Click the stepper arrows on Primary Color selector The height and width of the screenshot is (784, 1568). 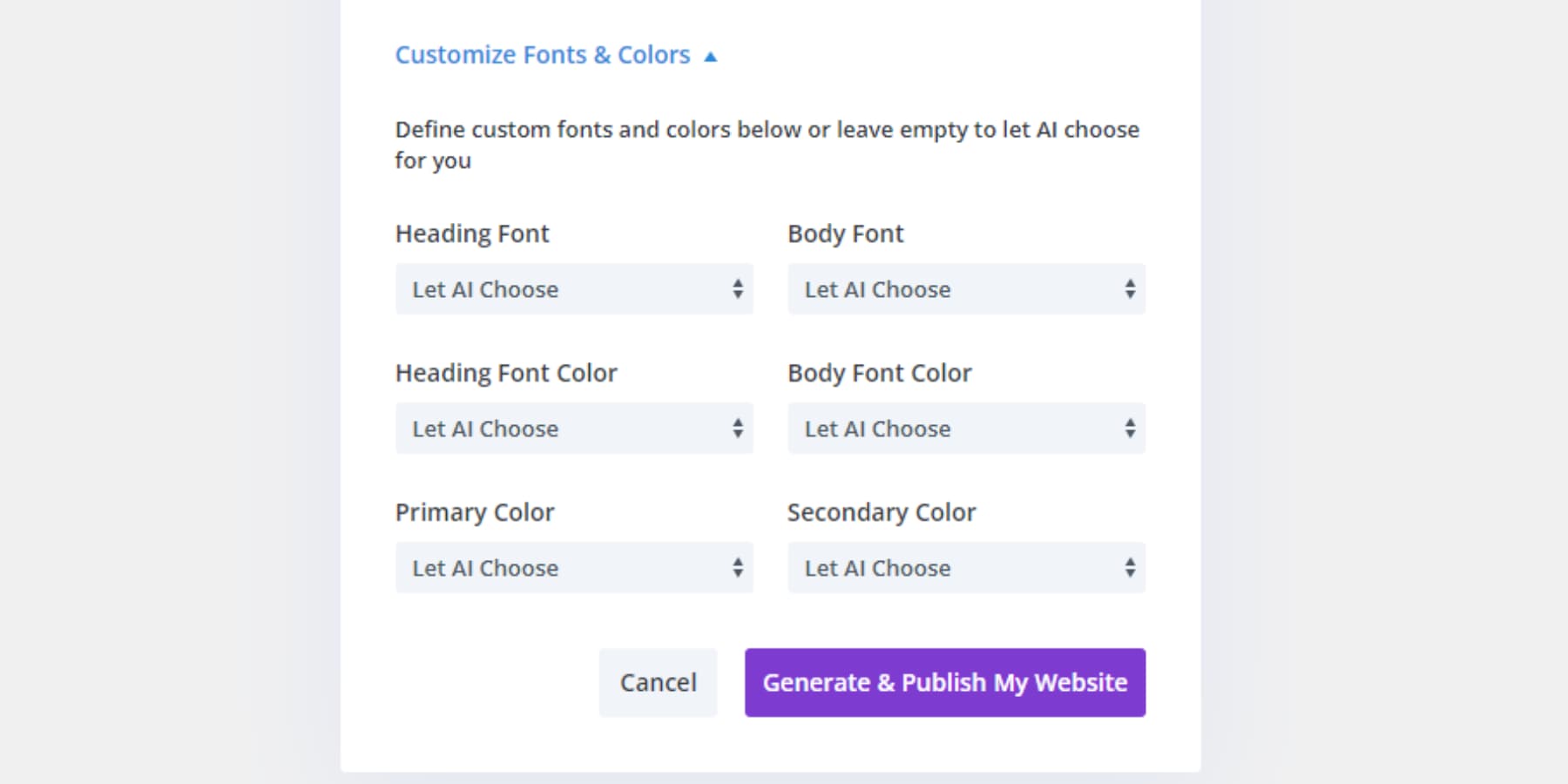[x=736, y=568]
